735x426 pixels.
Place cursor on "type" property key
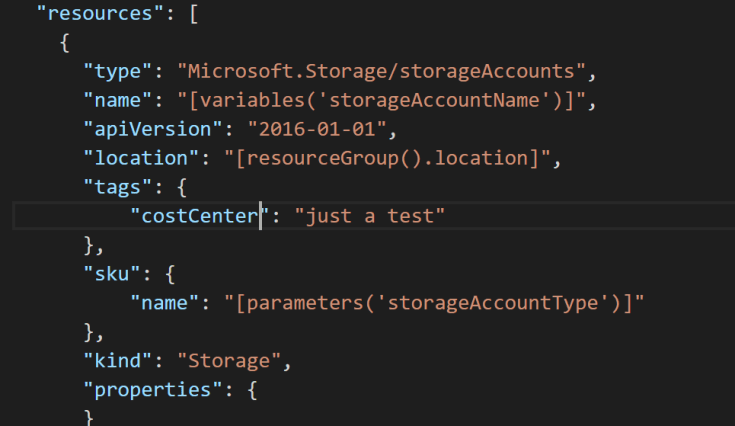click(120, 71)
